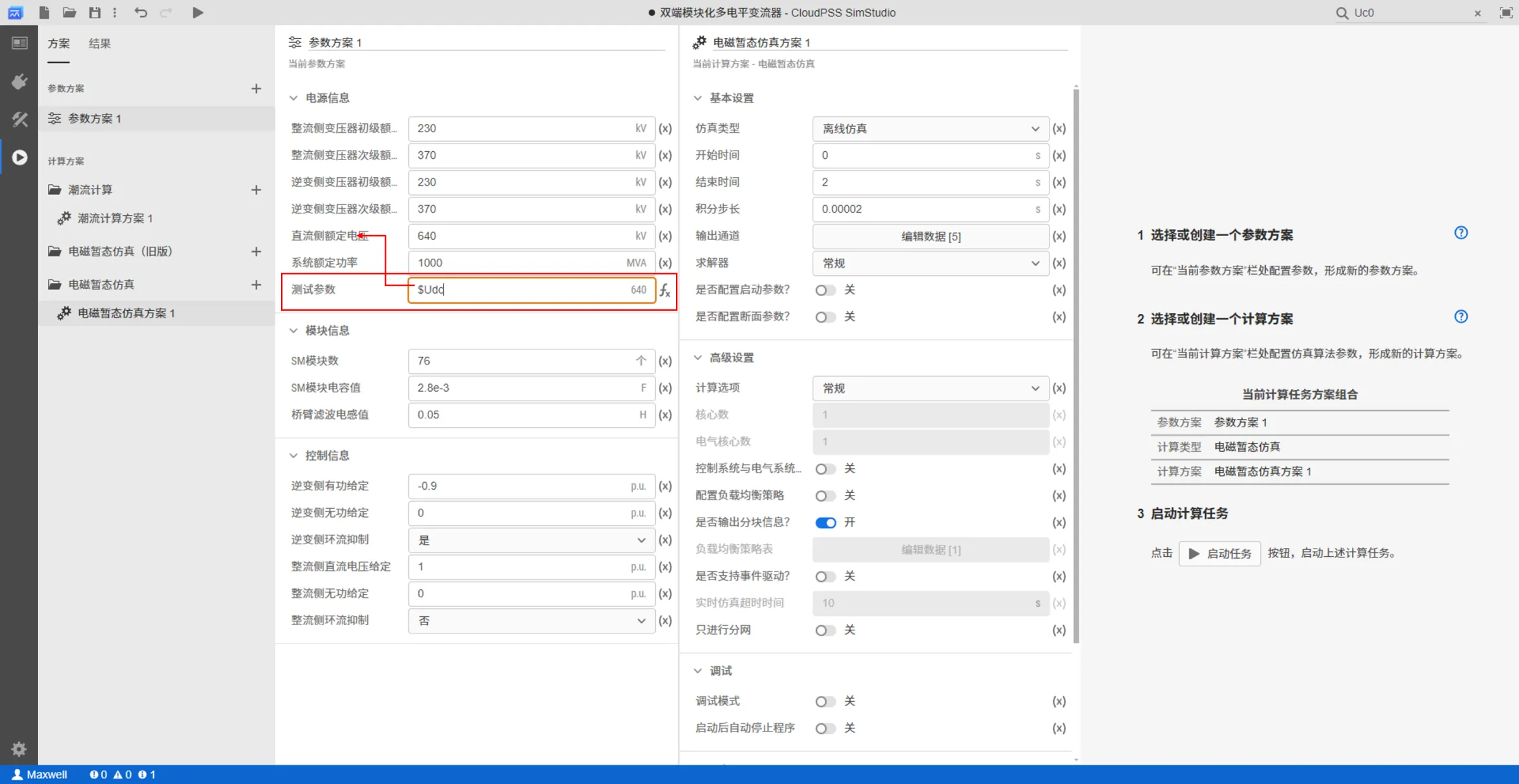Image resolution: width=1519 pixels, height=784 pixels.
Task: Clear the Uc0 search text
Action: pos(1477,13)
